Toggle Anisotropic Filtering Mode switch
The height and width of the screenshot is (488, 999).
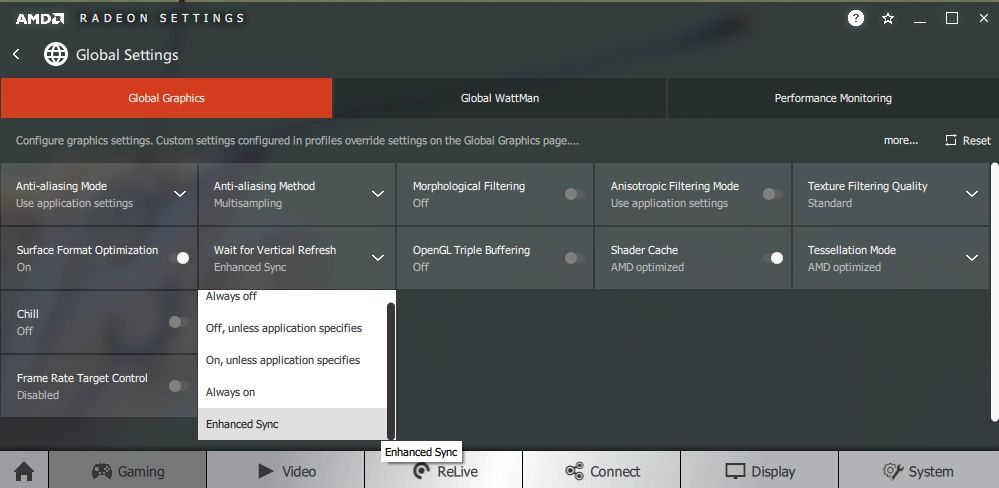[x=772, y=194]
